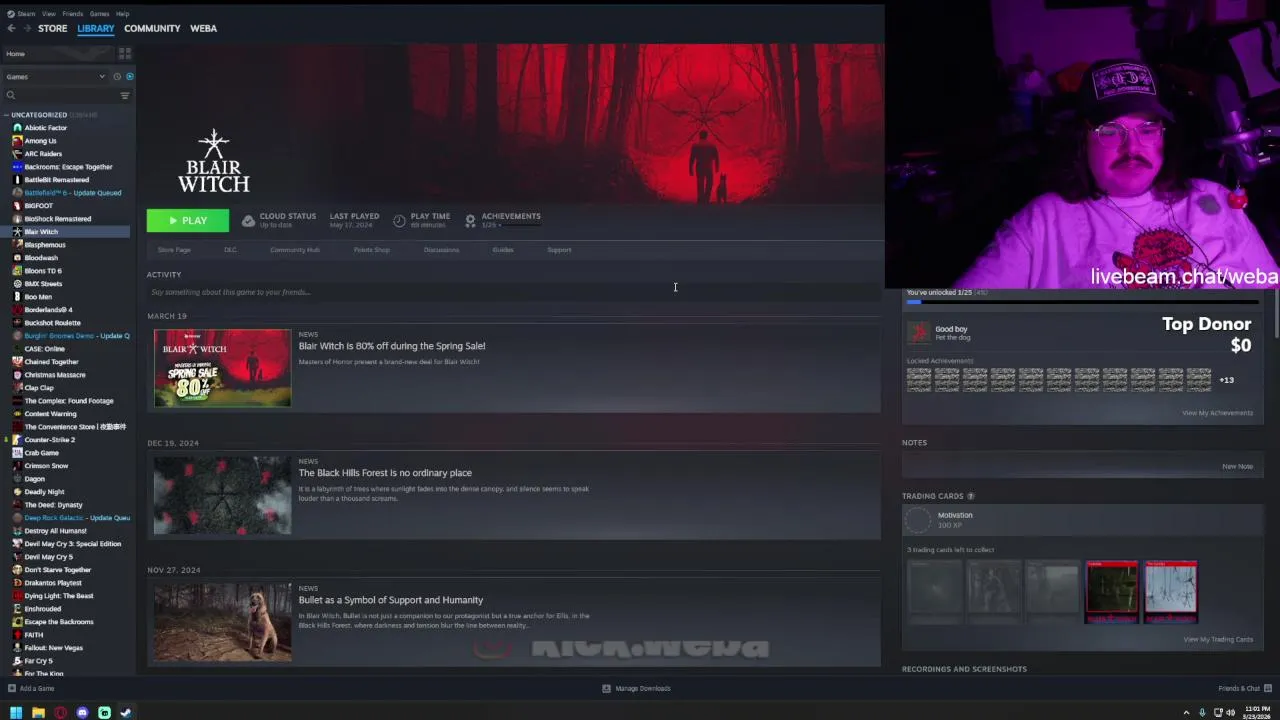Open Friends & Chat

click(x=1244, y=688)
